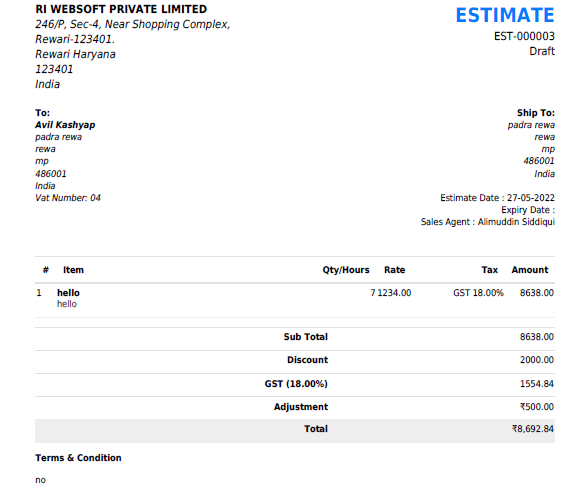Select estimate number EST-000003
This screenshot has height=499, width=574.
(x=524, y=36)
